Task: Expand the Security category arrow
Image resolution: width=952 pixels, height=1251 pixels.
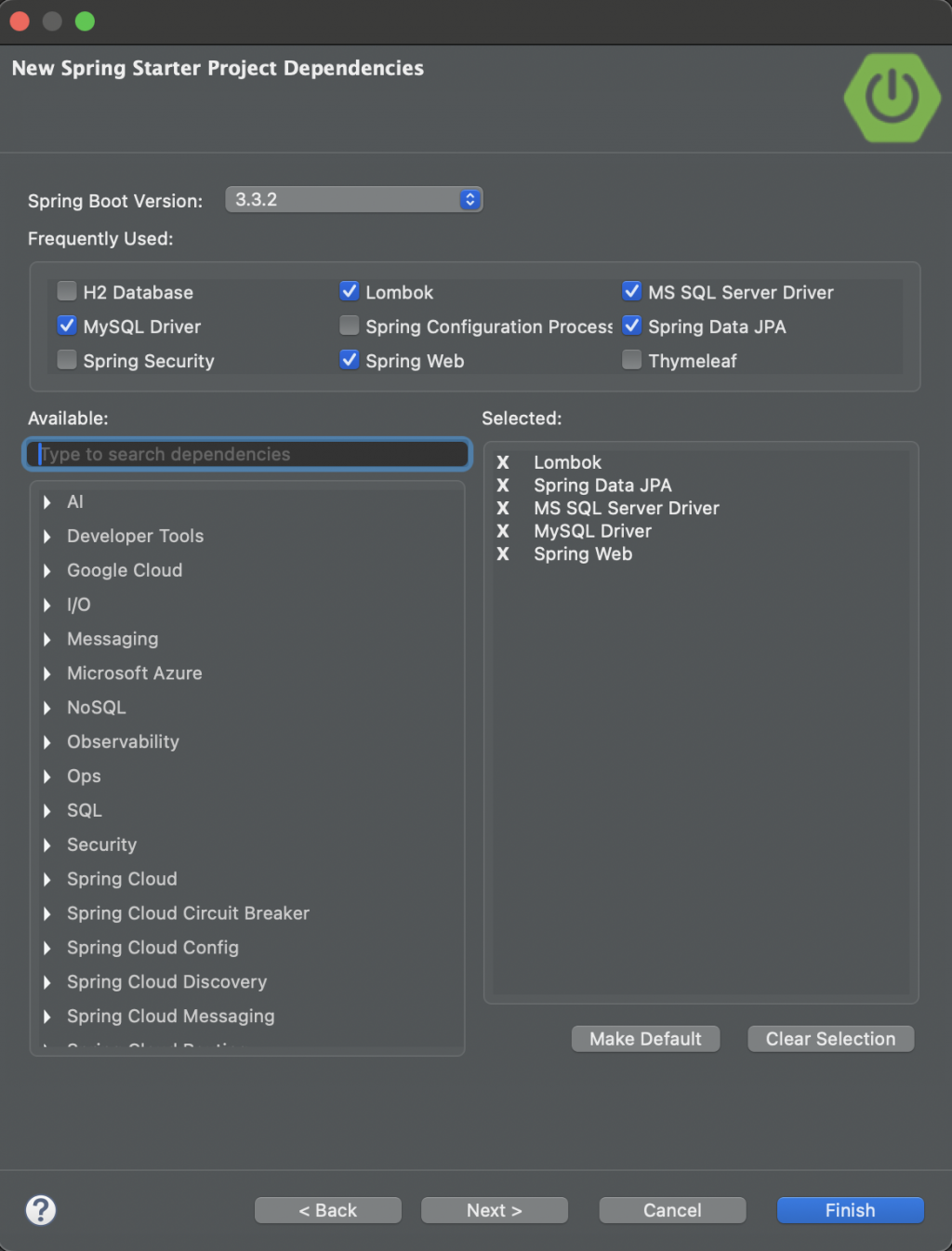Action: [47, 845]
